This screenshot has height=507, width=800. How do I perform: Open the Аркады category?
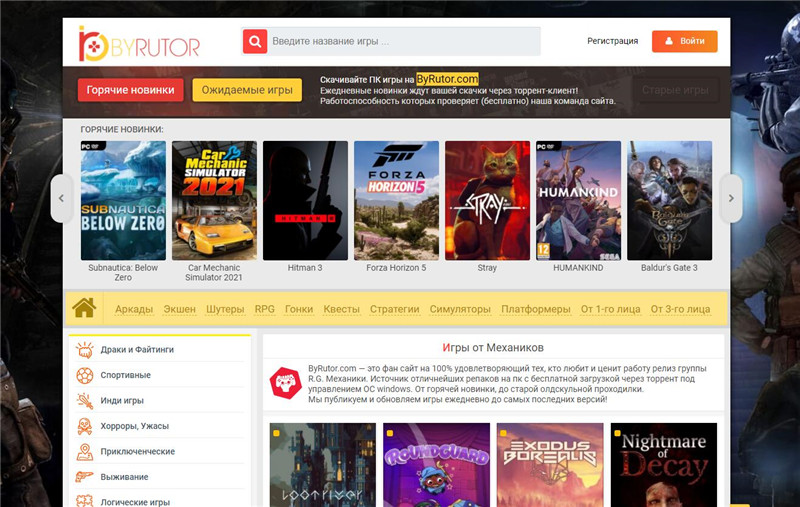(x=134, y=309)
